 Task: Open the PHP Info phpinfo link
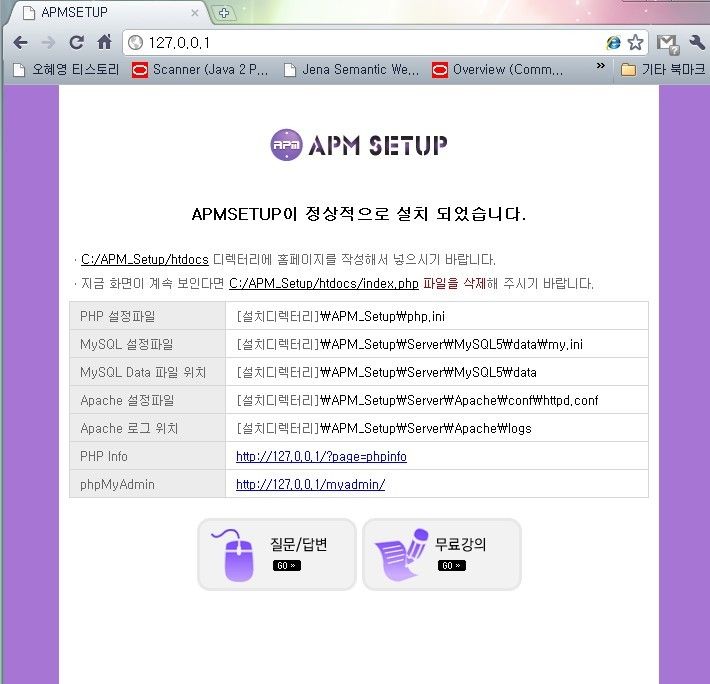(321, 456)
